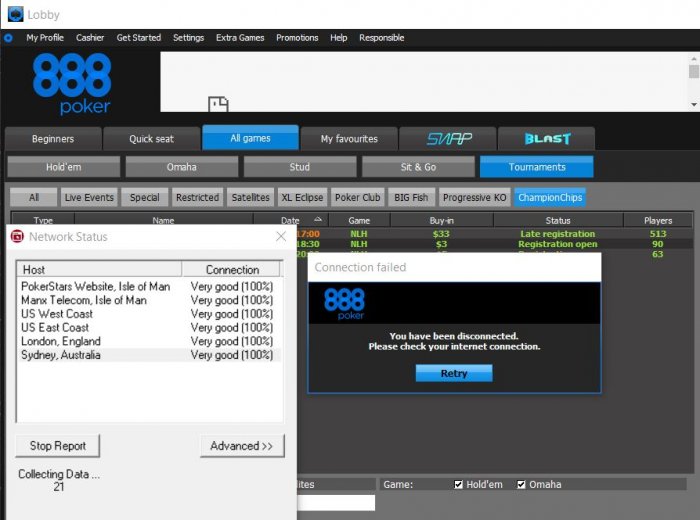700x520 pixels.
Task: Select the $3 Registration open tournament row
Action: pyautogui.click(x=495, y=244)
